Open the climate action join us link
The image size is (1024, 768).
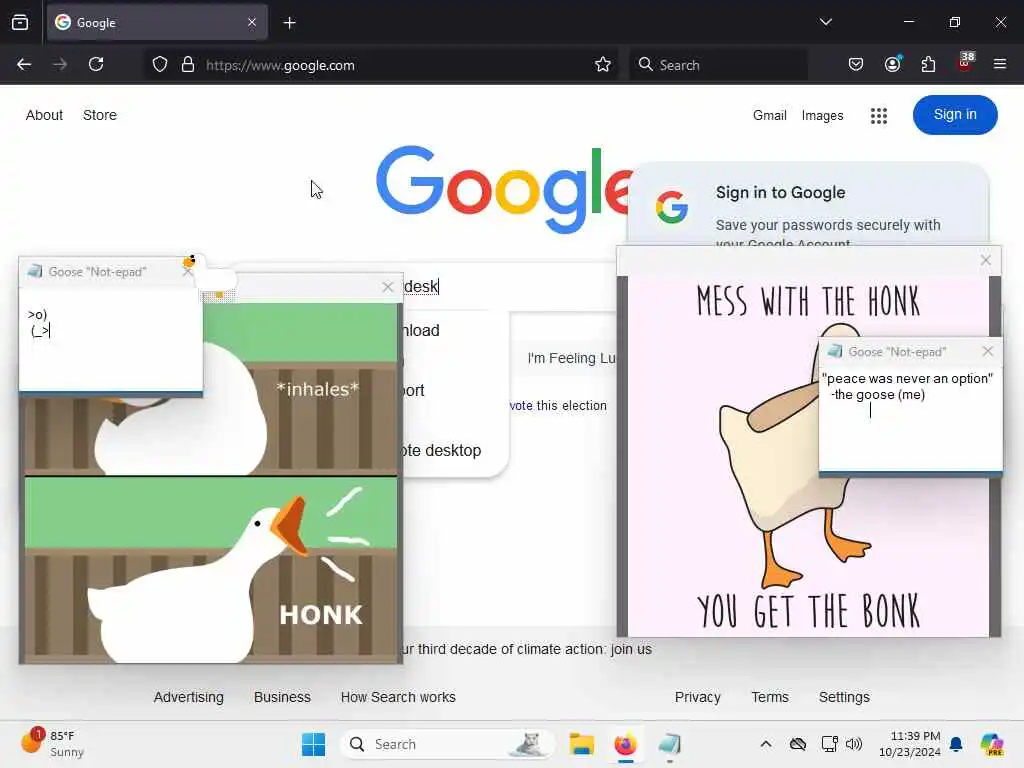(x=528, y=649)
